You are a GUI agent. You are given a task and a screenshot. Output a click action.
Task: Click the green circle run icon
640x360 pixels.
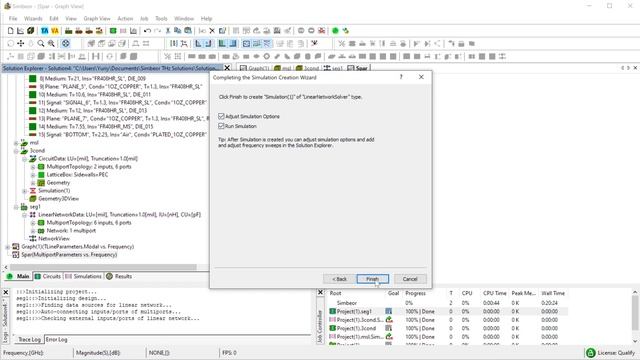pos(335,31)
